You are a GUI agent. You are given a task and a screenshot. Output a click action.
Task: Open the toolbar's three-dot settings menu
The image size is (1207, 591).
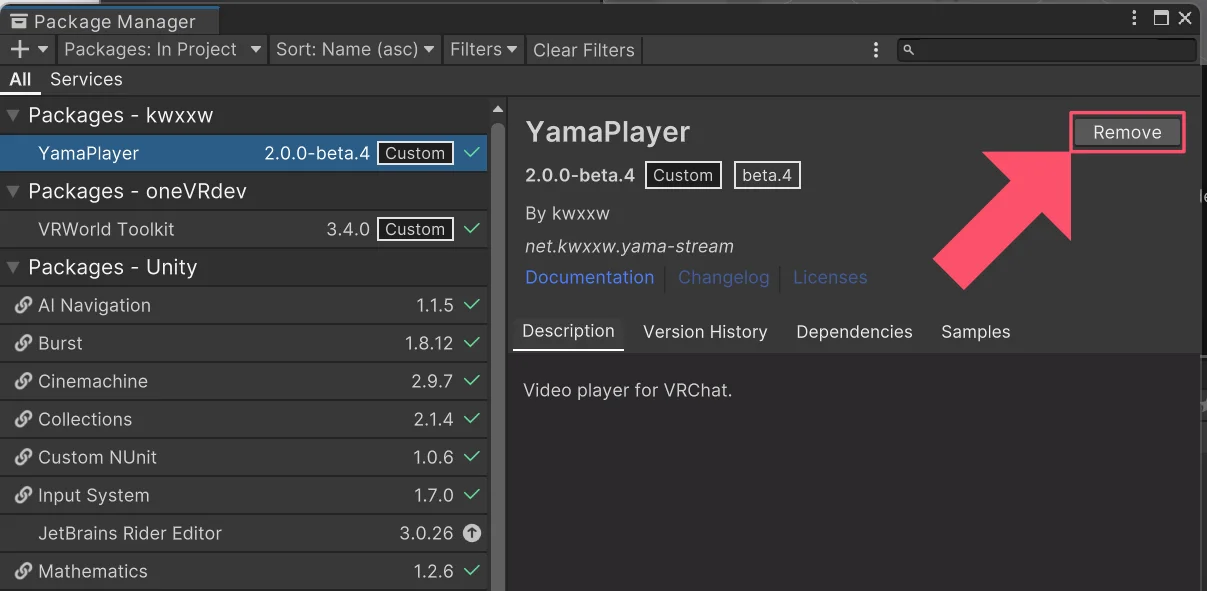point(876,50)
